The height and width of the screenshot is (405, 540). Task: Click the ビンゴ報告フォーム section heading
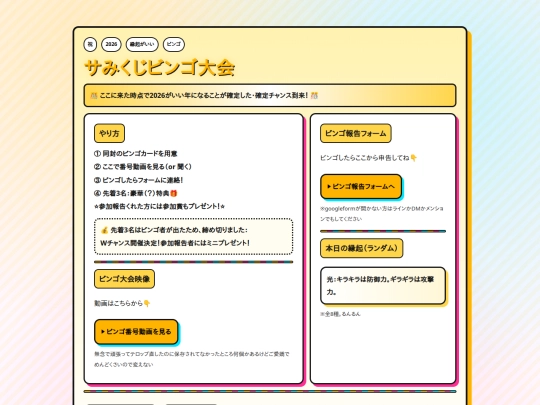coord(356,133)
